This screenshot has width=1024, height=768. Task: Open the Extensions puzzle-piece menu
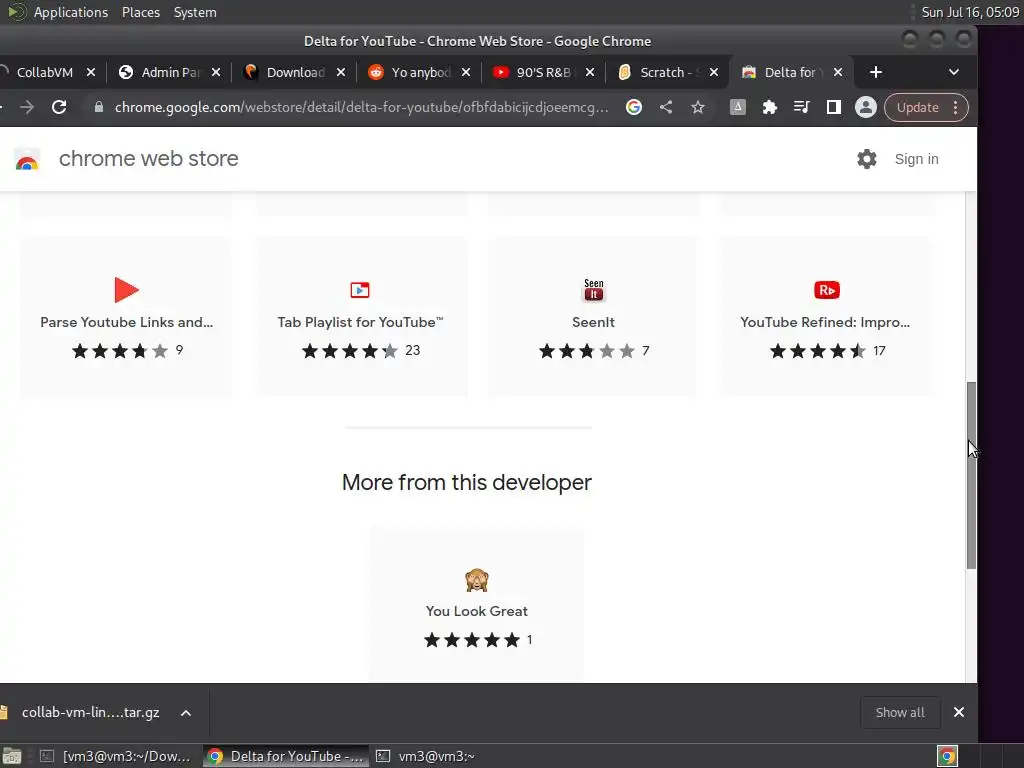click(x=769, y=107)
